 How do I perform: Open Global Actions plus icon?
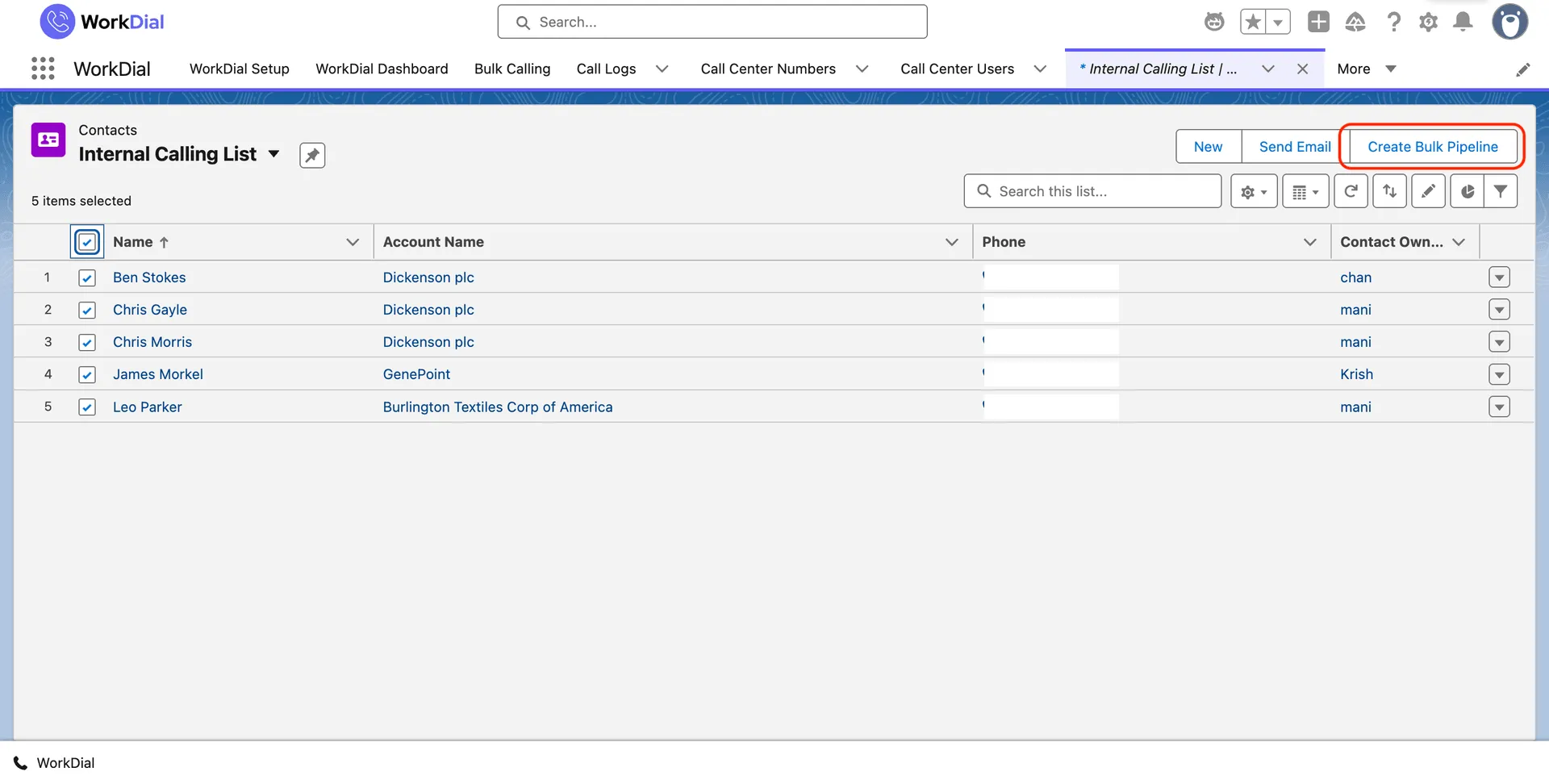coord(1318,22)
